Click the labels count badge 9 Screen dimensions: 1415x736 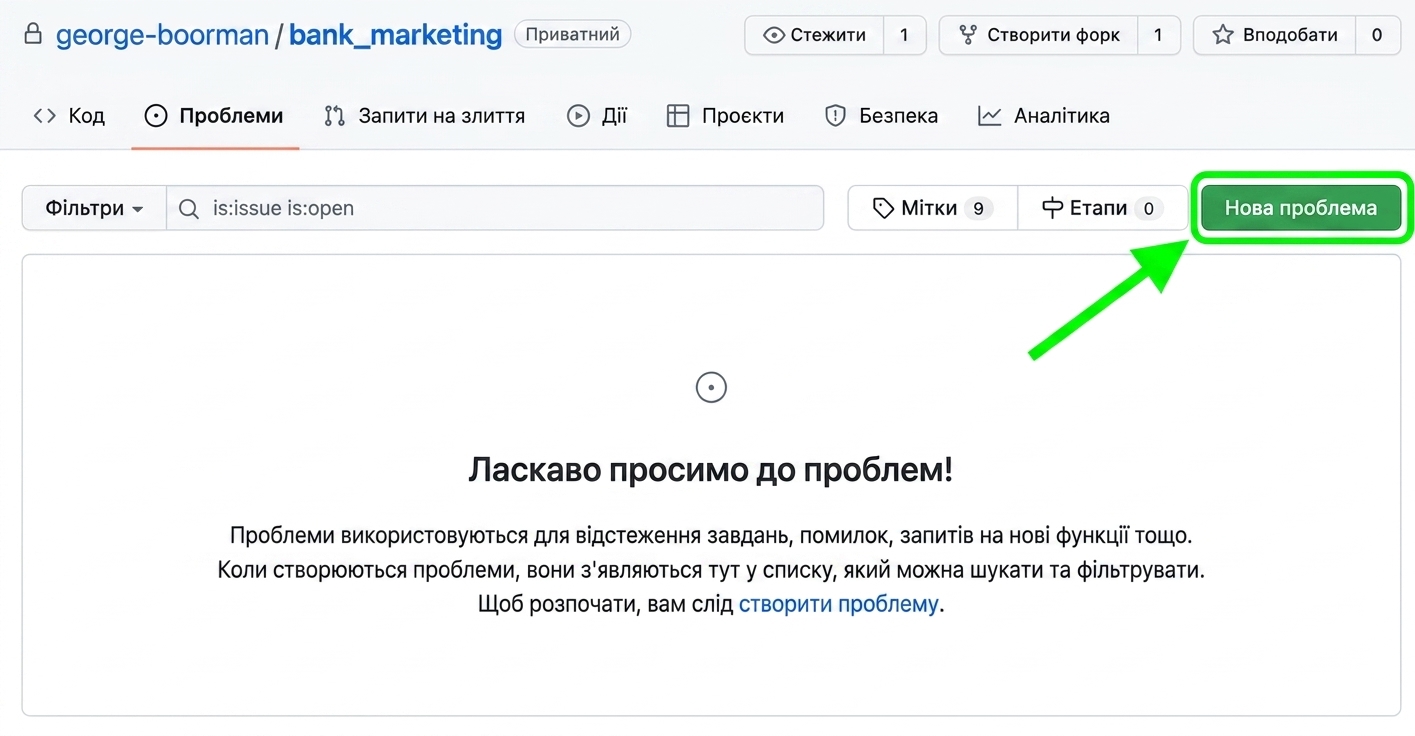[x=978, y=208]
